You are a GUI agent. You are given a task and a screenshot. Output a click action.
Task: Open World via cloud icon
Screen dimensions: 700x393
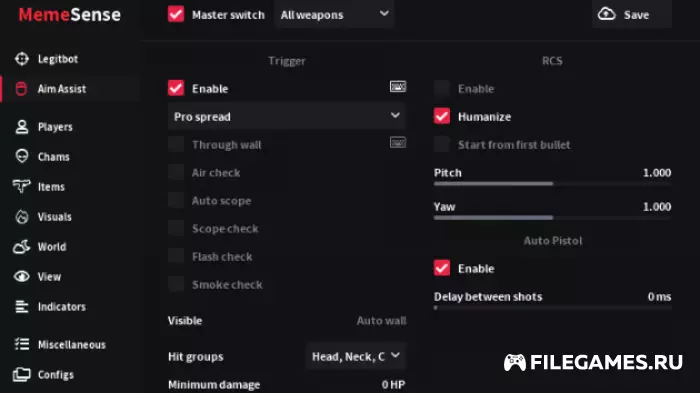(x=21, y=247)
